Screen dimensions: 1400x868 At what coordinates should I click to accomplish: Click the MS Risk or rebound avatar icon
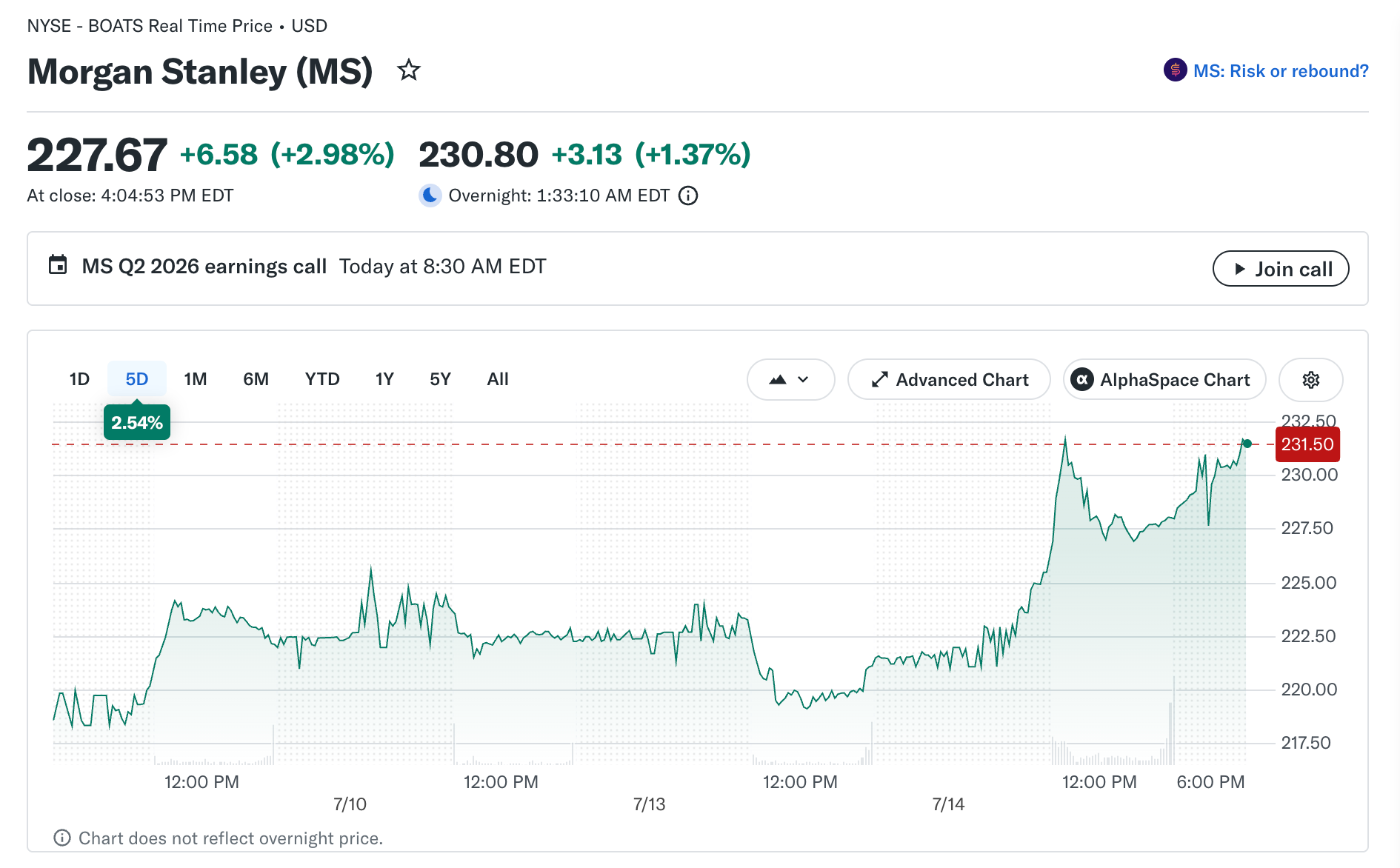pos(1175,70)
